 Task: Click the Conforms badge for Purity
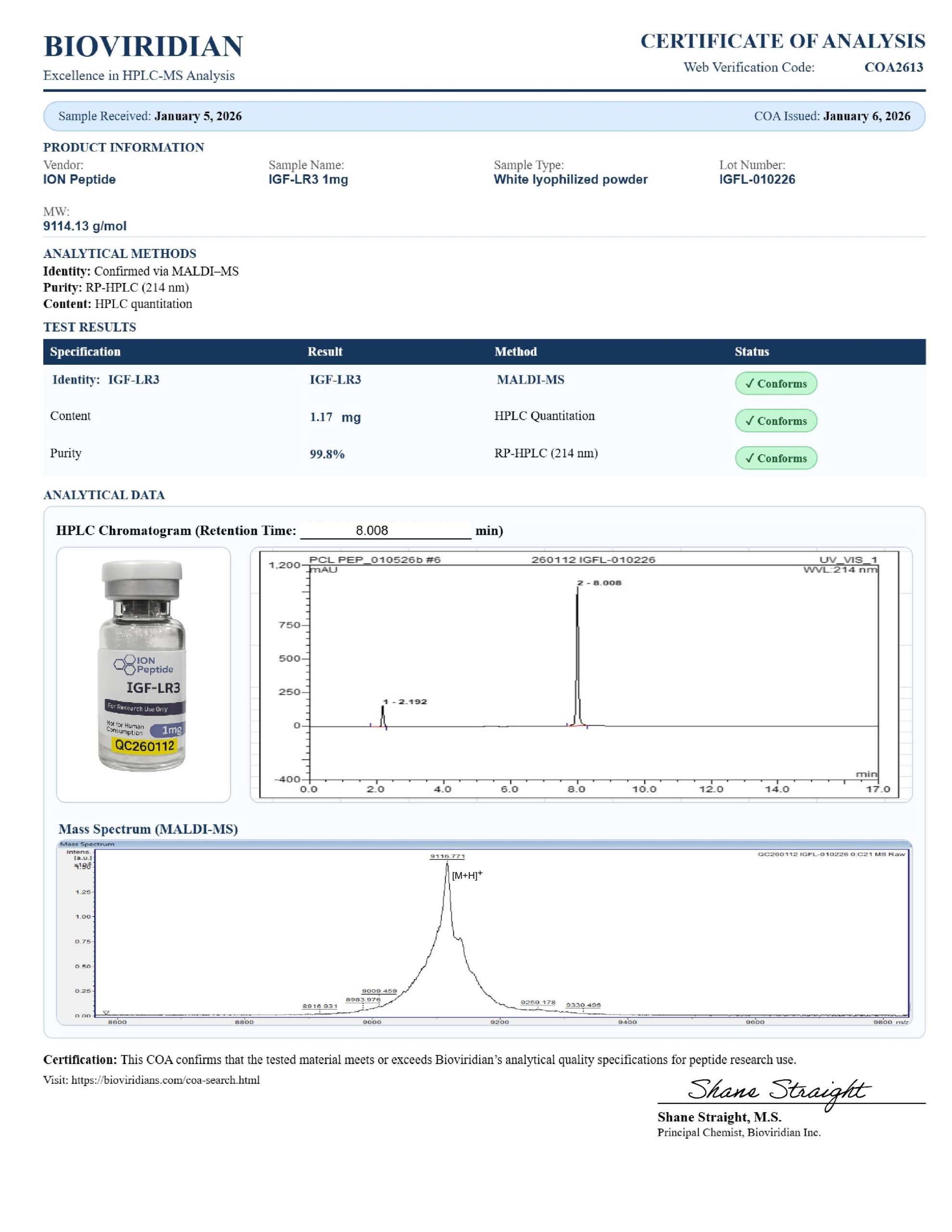coord(775,458)
